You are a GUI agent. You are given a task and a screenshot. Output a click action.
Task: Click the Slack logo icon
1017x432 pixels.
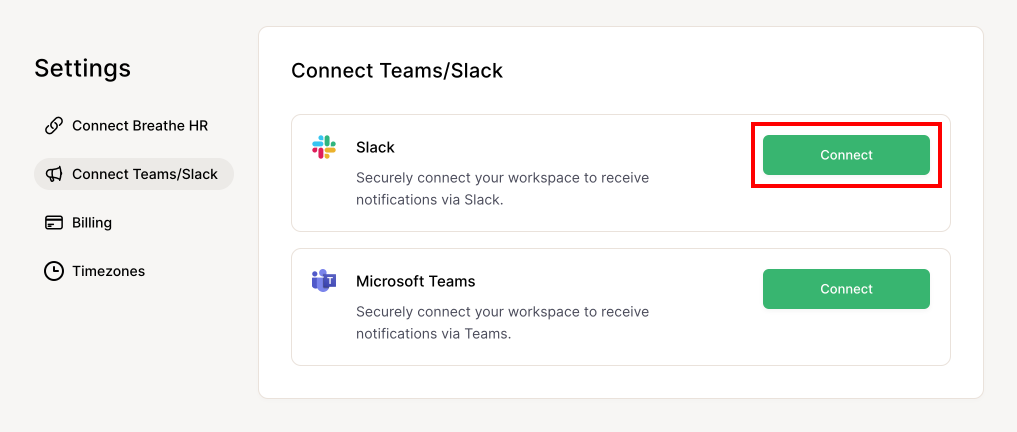[x=324, y=147]
